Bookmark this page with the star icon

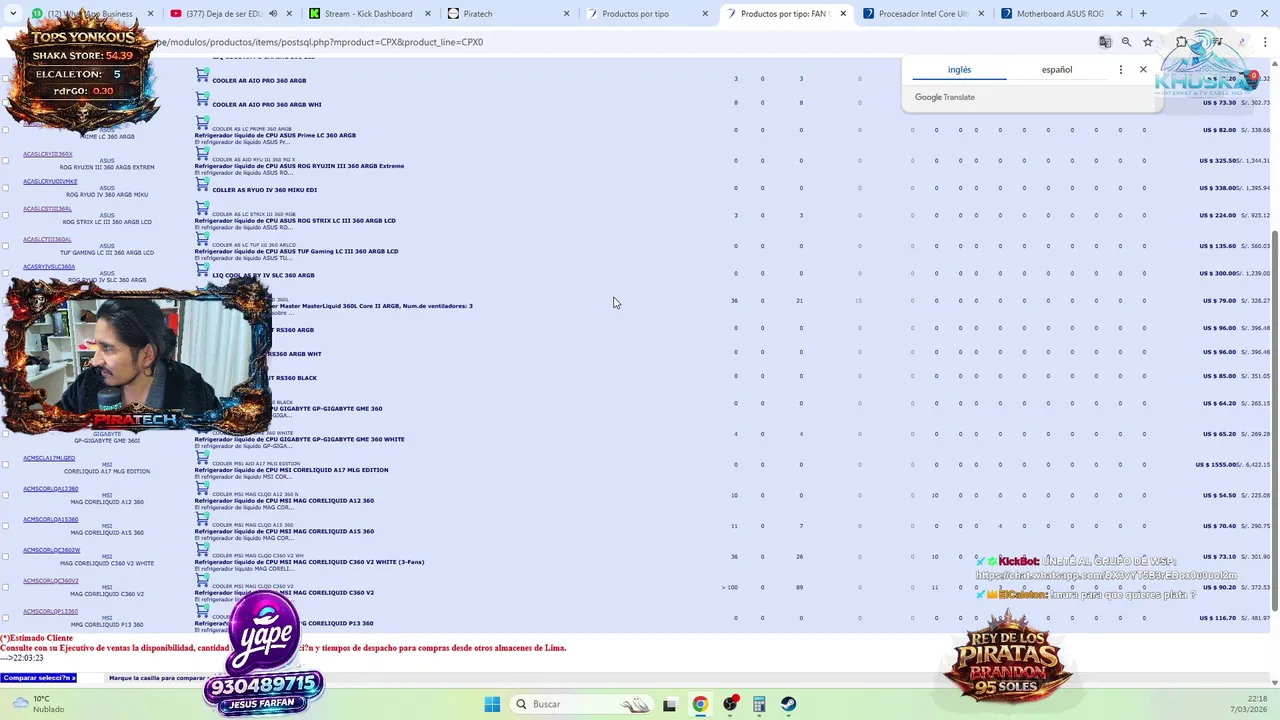[1148, 42]
